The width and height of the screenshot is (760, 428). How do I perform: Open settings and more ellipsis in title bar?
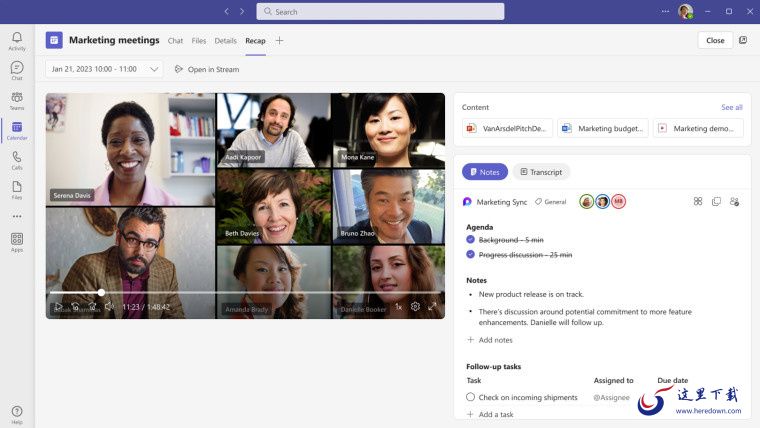click(665, 11)
